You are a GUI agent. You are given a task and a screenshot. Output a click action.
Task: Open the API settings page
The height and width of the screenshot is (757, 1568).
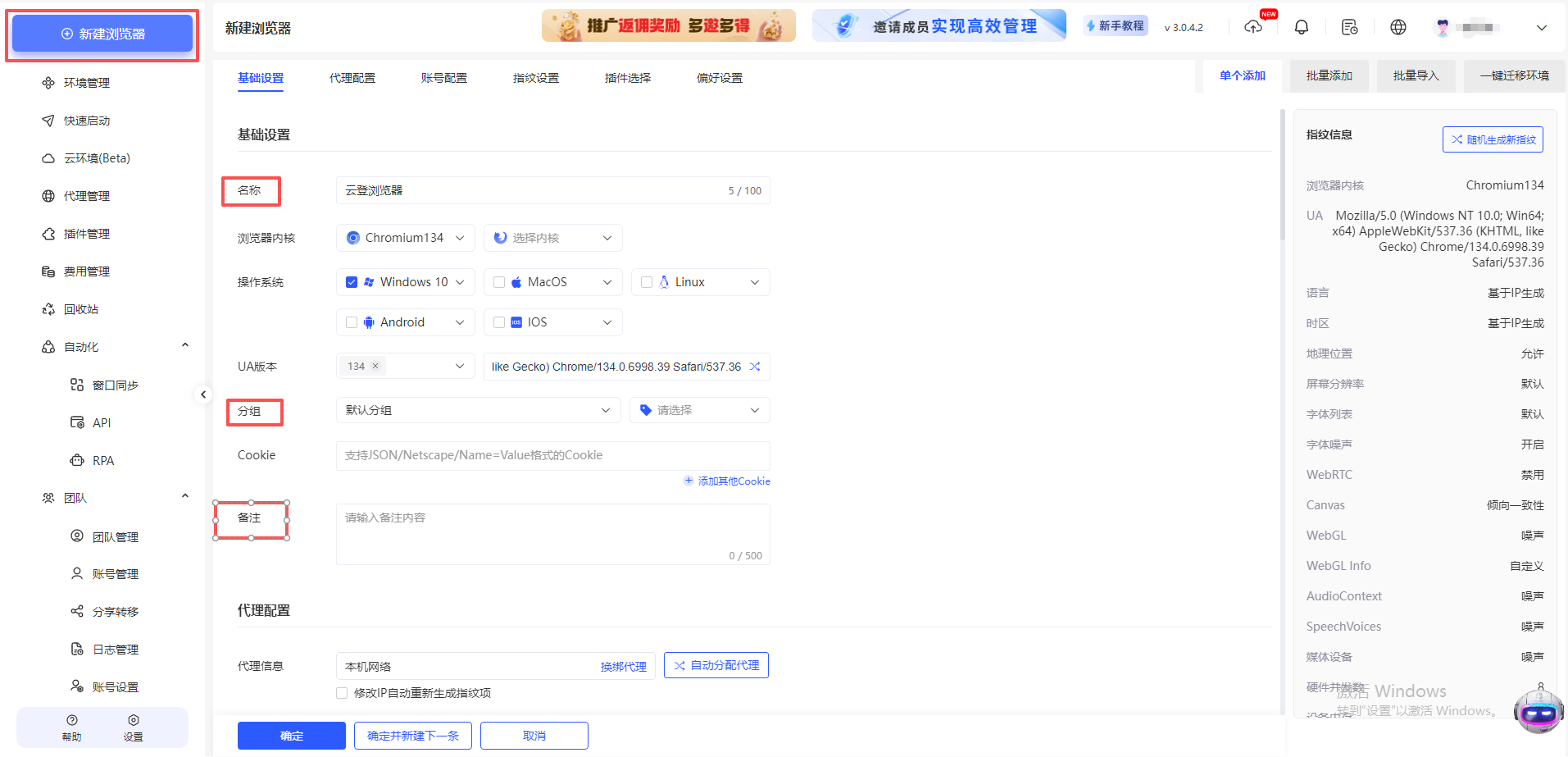pos(102,422)
